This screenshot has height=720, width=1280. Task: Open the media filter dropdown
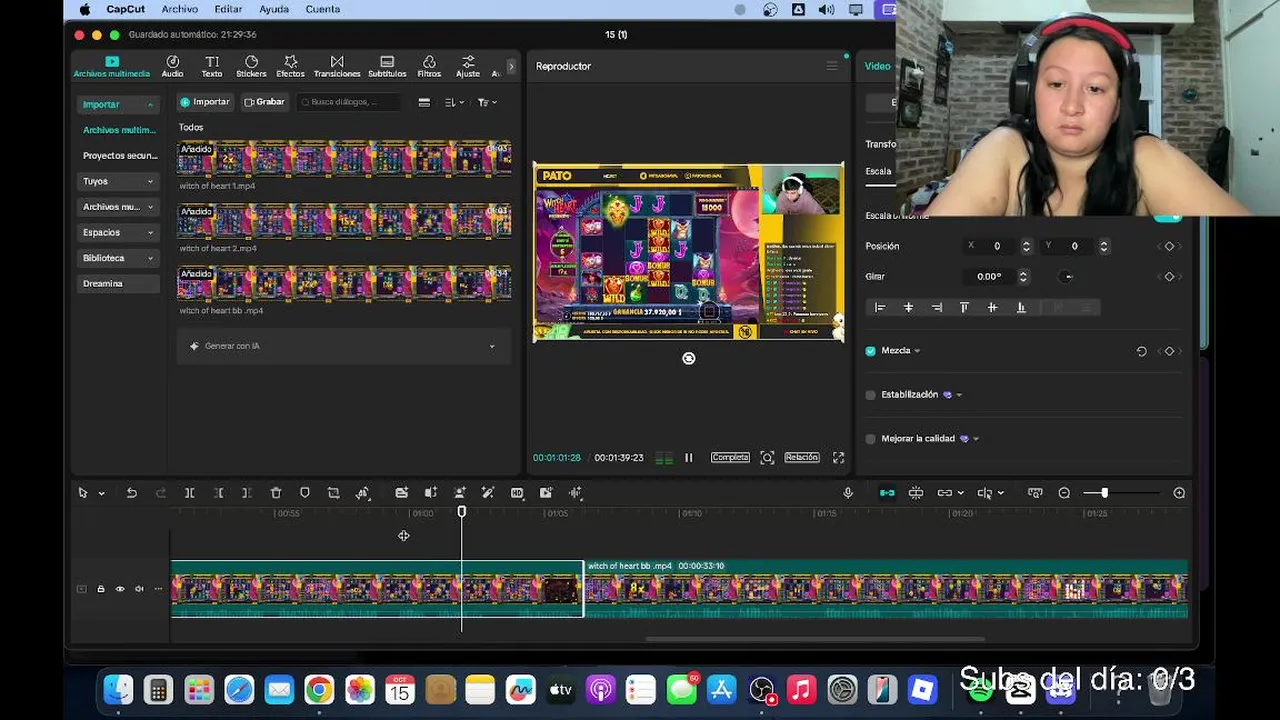487,102
